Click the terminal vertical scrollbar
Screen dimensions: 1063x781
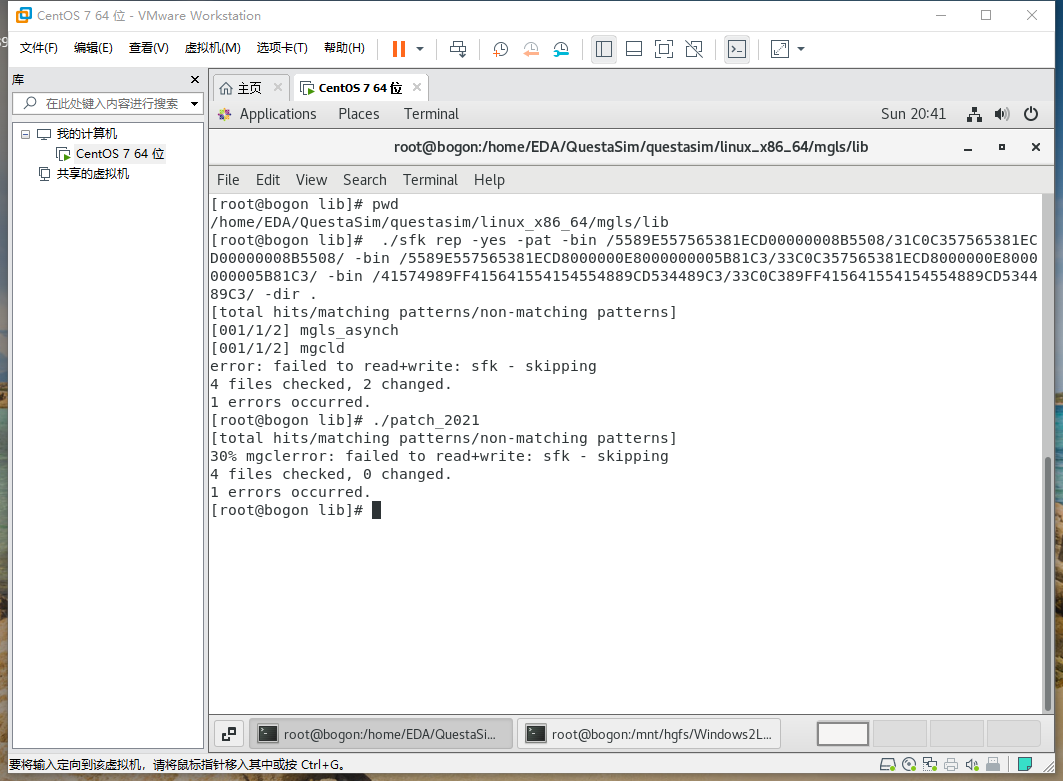[1047, 583]
